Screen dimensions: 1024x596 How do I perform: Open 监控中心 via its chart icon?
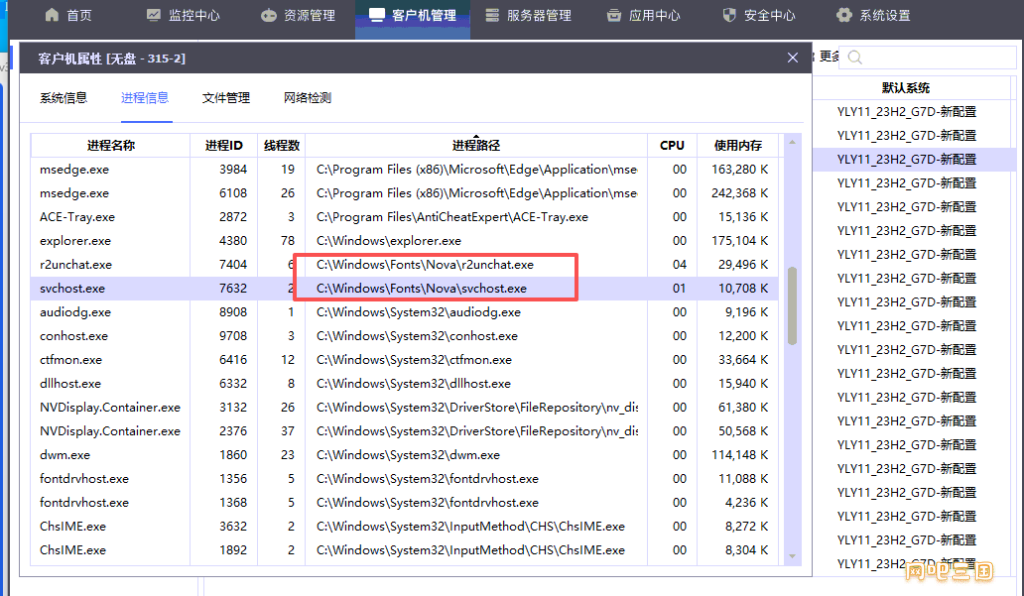[153, 15]
